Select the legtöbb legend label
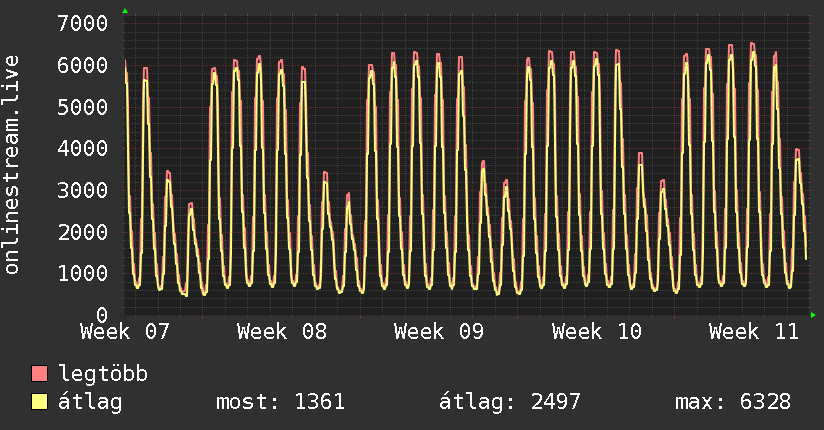The height and width of the screenshot is (430, 824). point(103,374)
